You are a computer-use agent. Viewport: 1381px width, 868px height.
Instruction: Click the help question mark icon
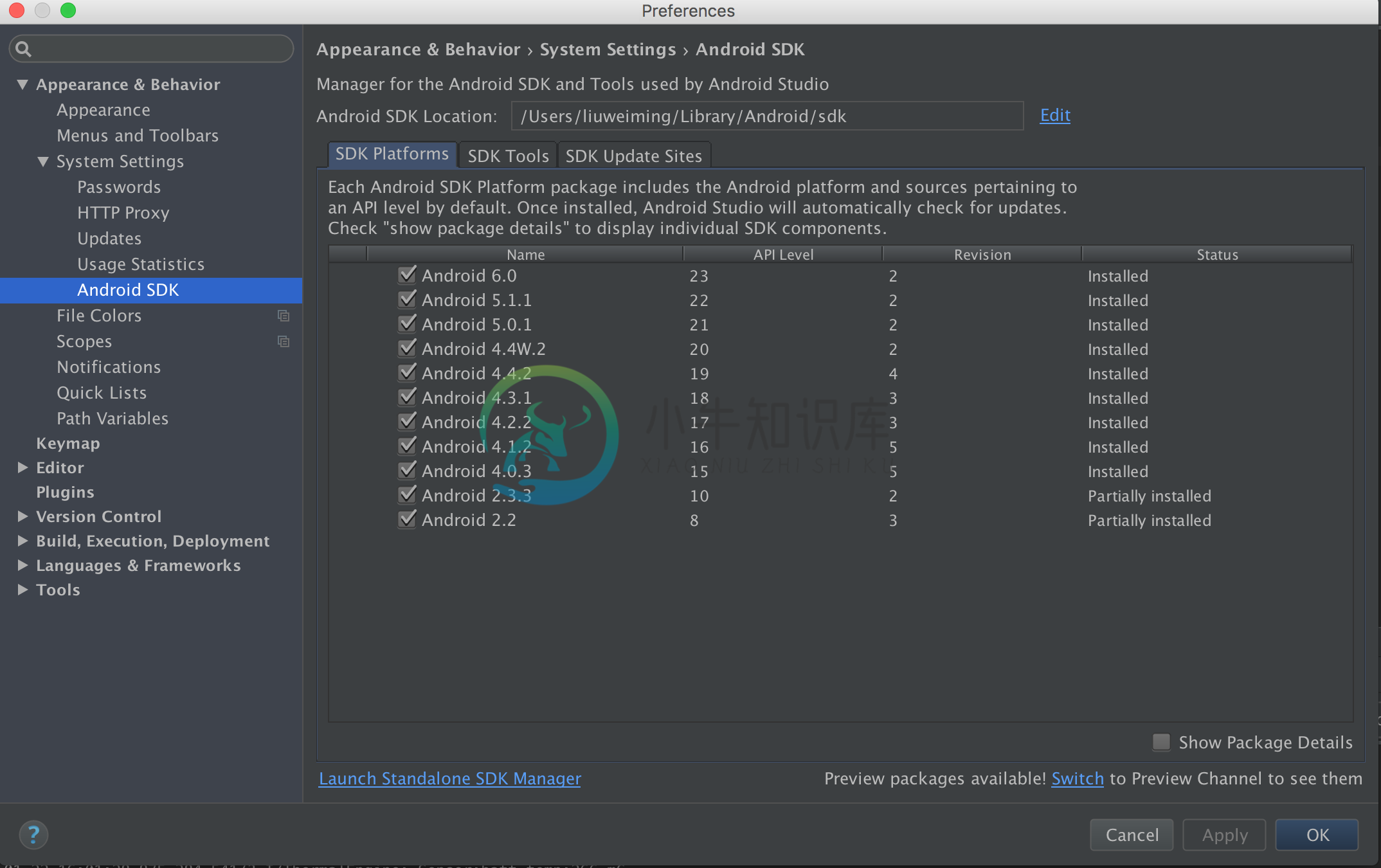33,835
